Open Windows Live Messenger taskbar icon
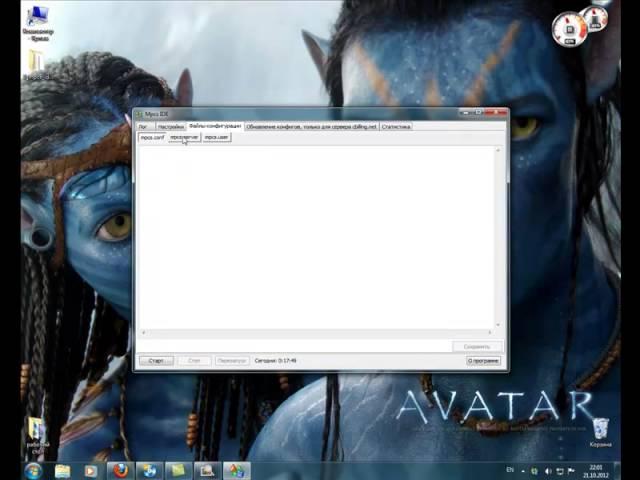The height and width of the screenshot is (480, 640). 149,471
